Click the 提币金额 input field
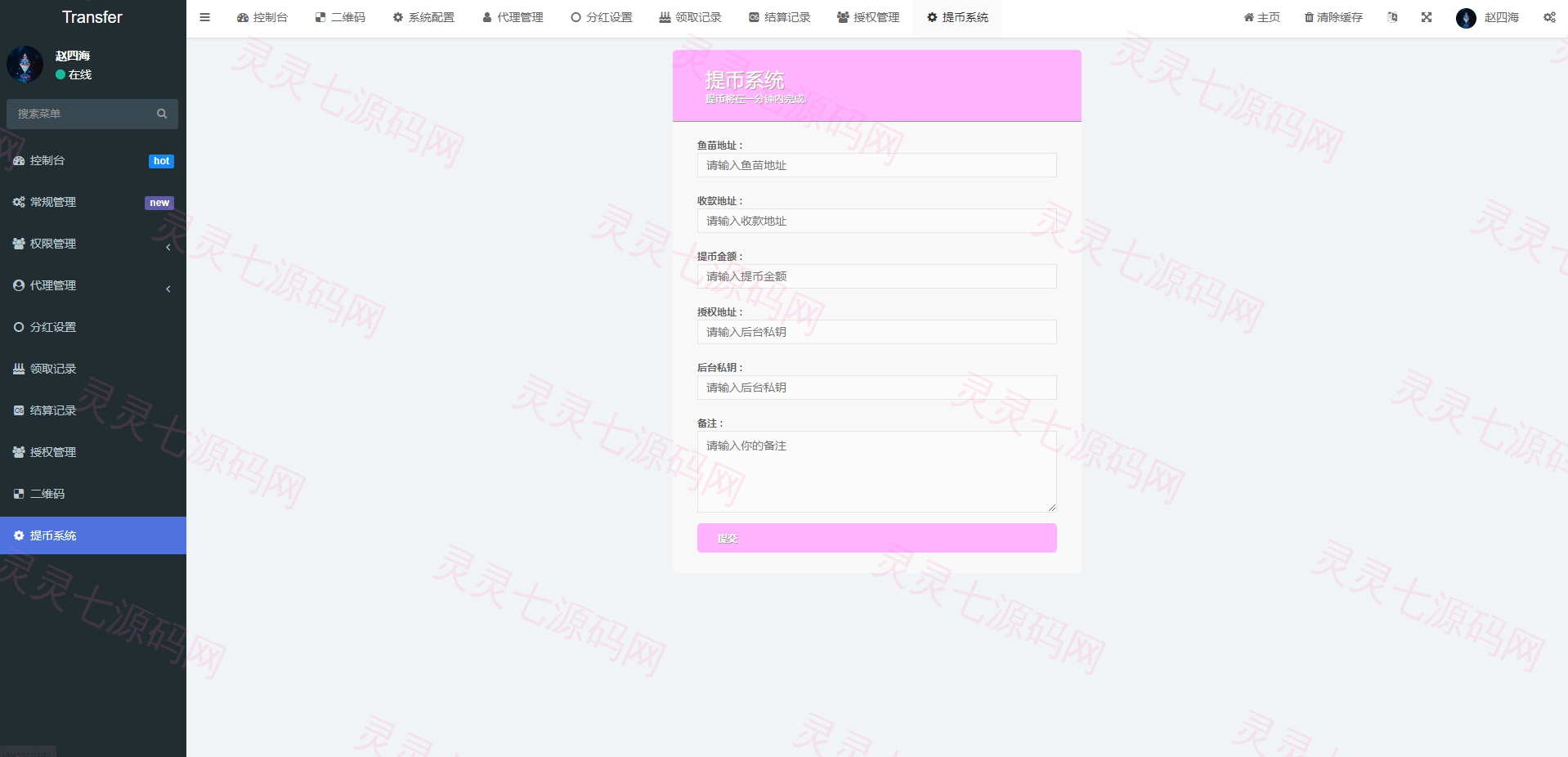This screenshot has height=757, width=1568. click(876, 276)
